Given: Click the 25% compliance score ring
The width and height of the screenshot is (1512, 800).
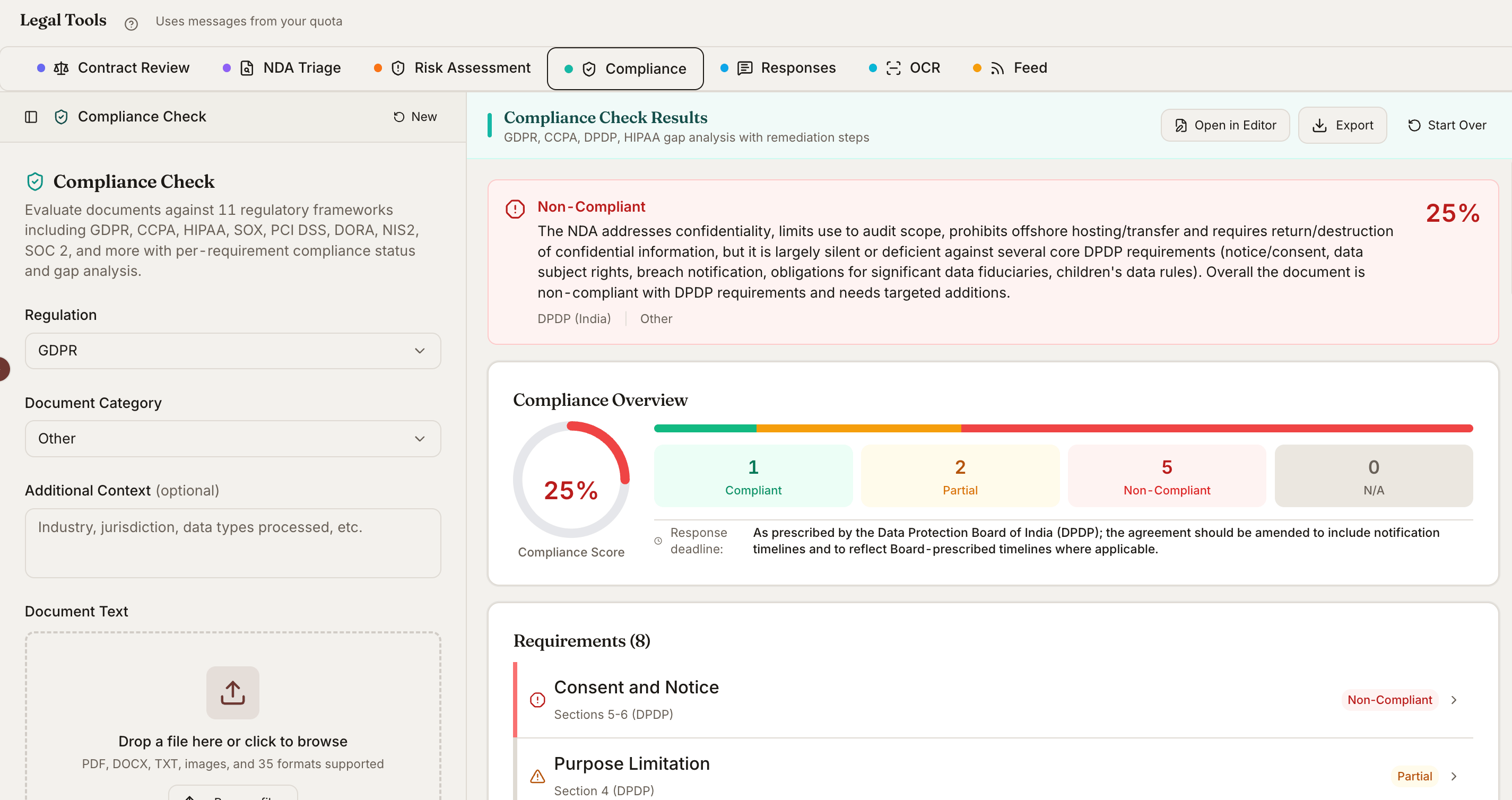Looking at the screenshot, I should coord(570,480).
